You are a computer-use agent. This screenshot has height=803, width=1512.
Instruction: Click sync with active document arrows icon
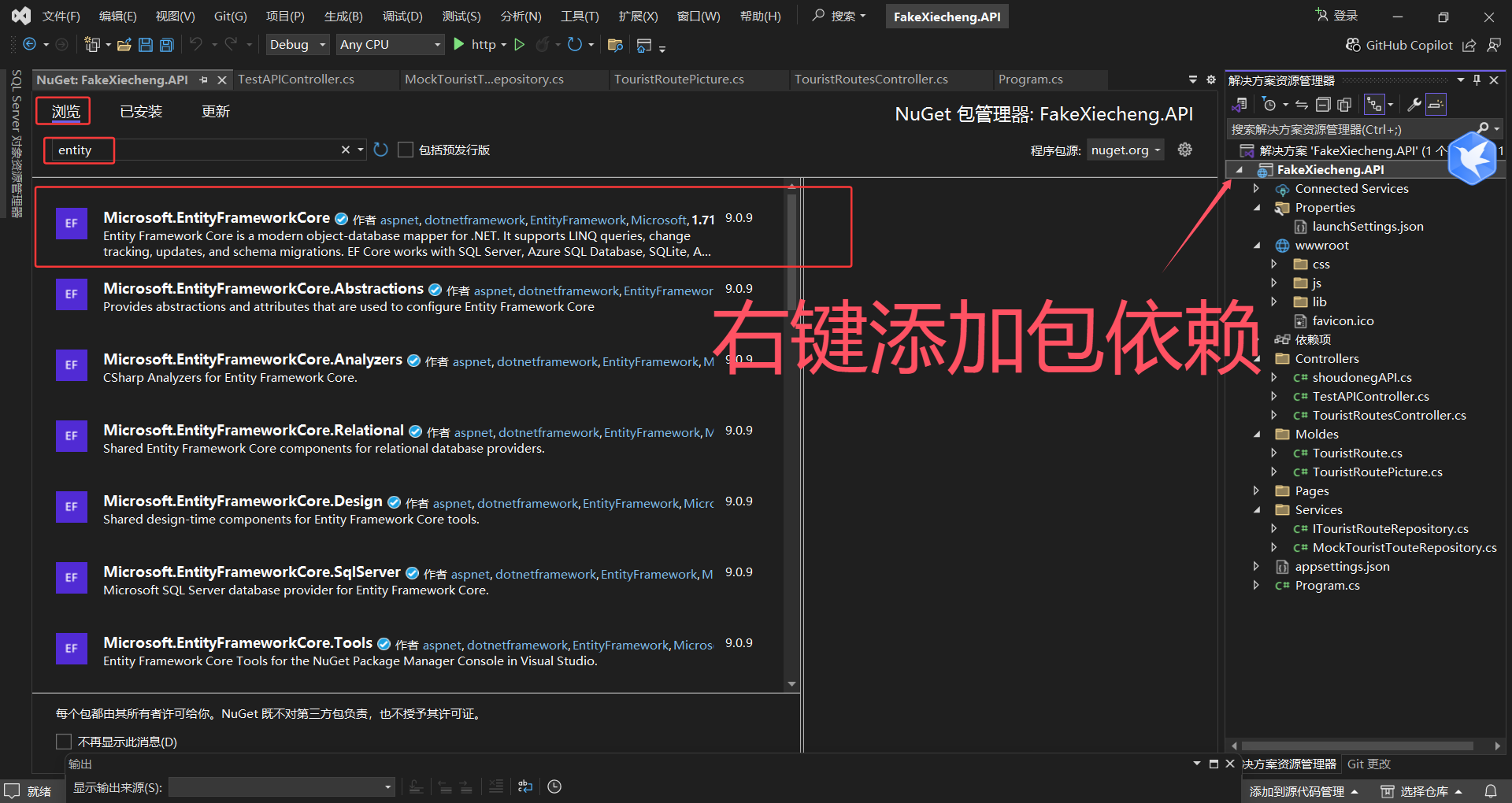point(1302,105)
